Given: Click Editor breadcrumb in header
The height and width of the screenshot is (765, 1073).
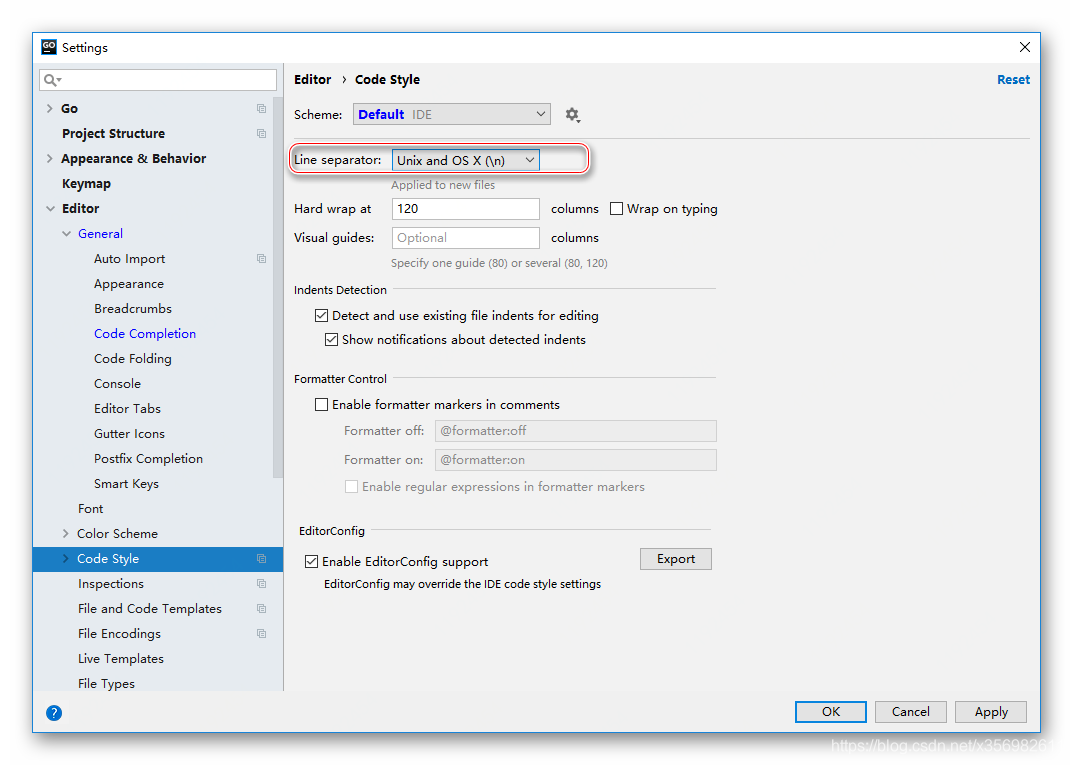Looking at the screenshot, I should (313, 79).
